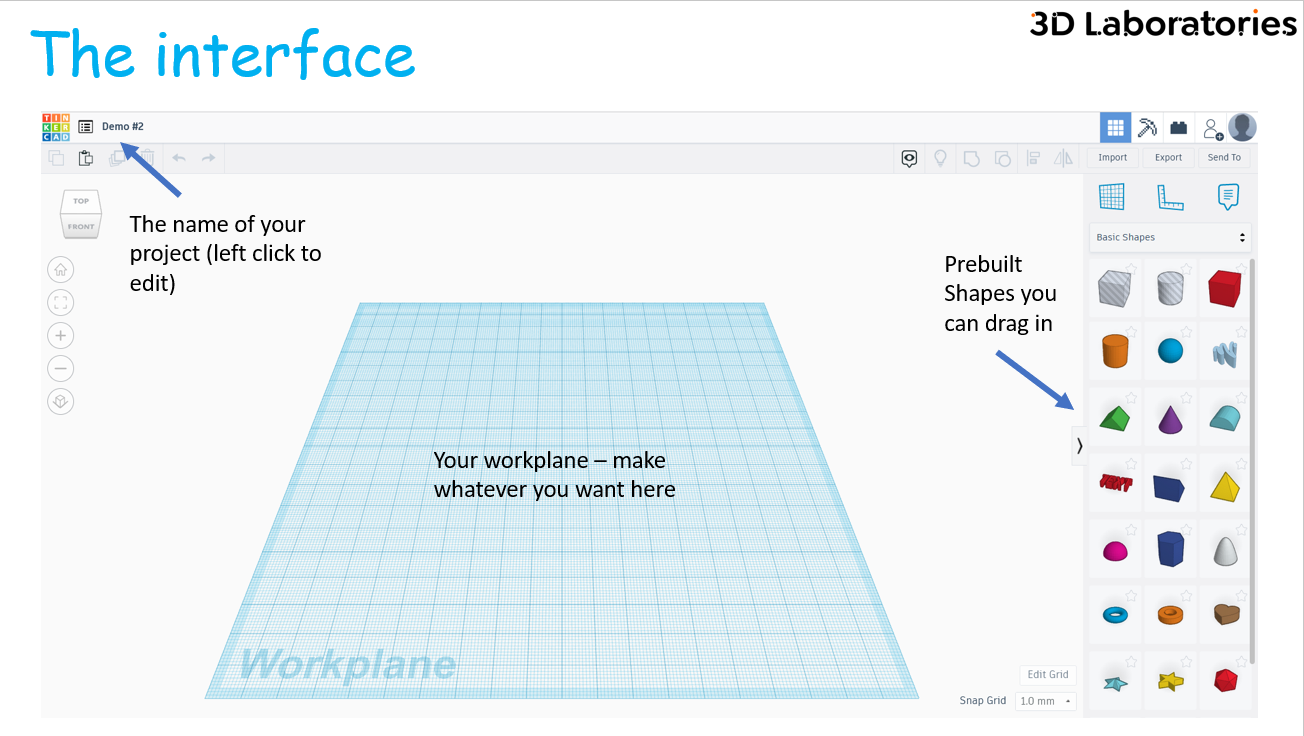
Task: Click the Export button
Action: pos(1168,158)
